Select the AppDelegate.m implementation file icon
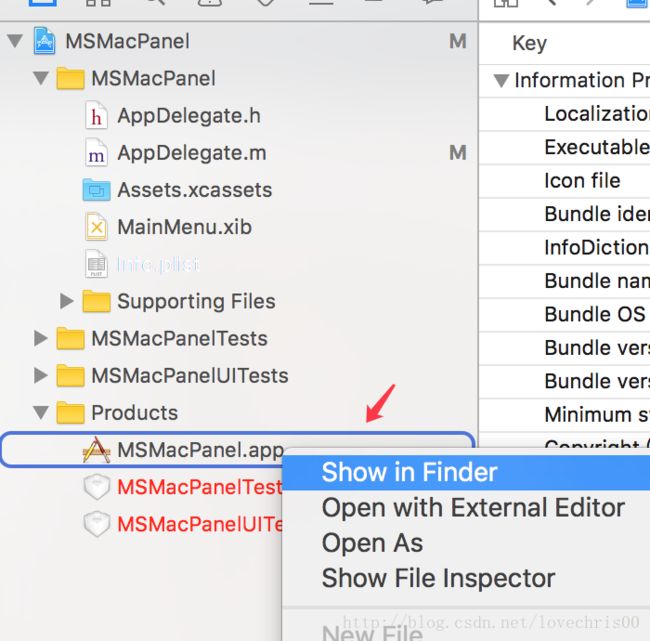The height and width of the screenshot is (641, 650). [x=96, y=153]
